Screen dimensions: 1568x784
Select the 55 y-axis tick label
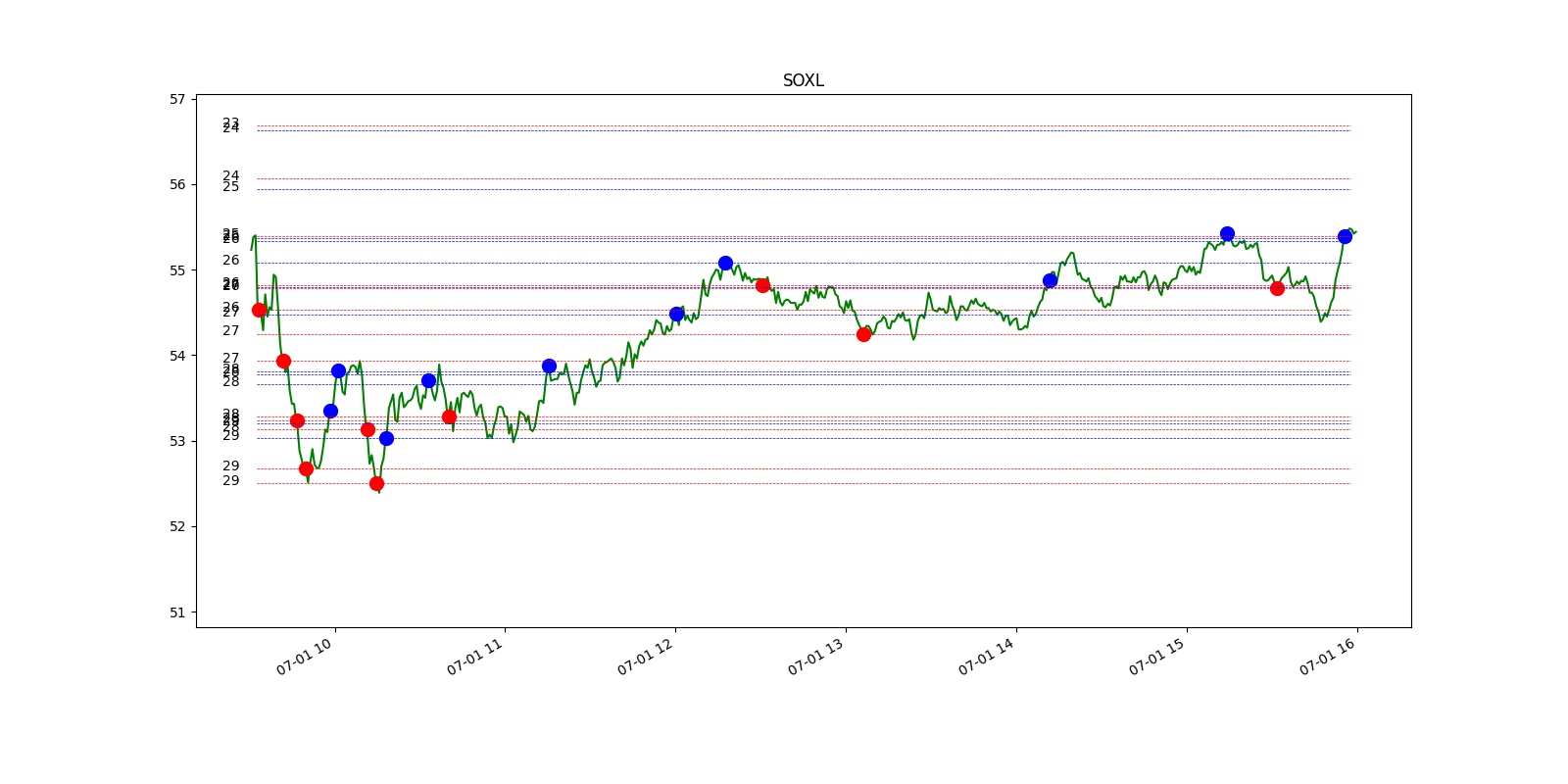point(177,270)
